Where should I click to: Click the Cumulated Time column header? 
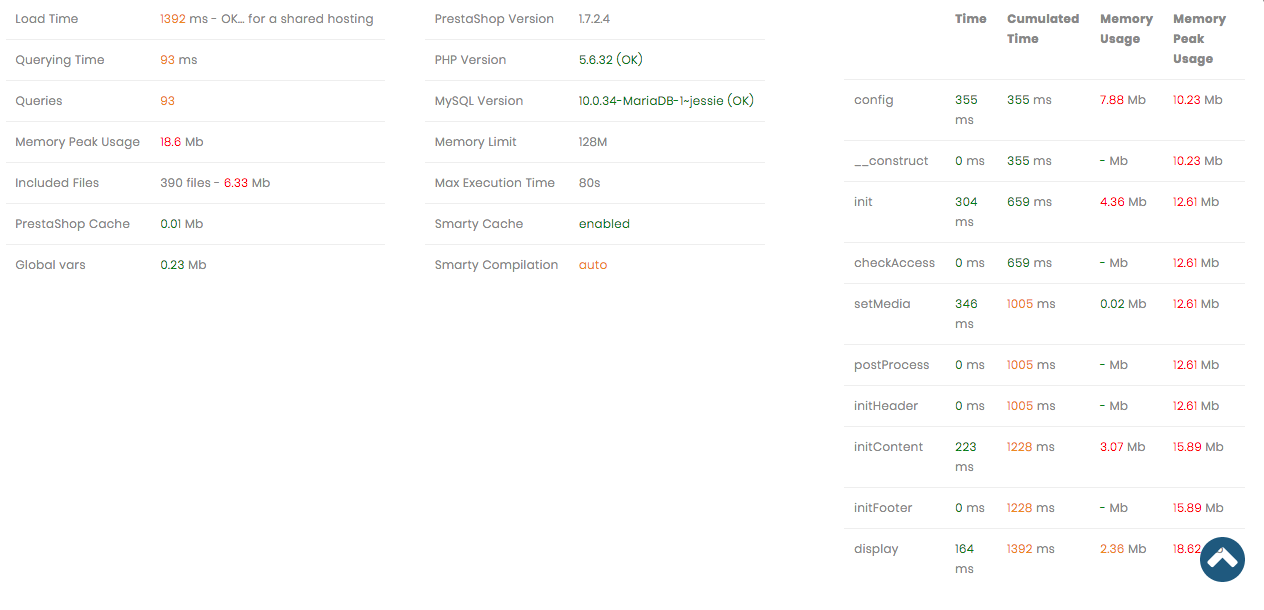click(1043, 29)
